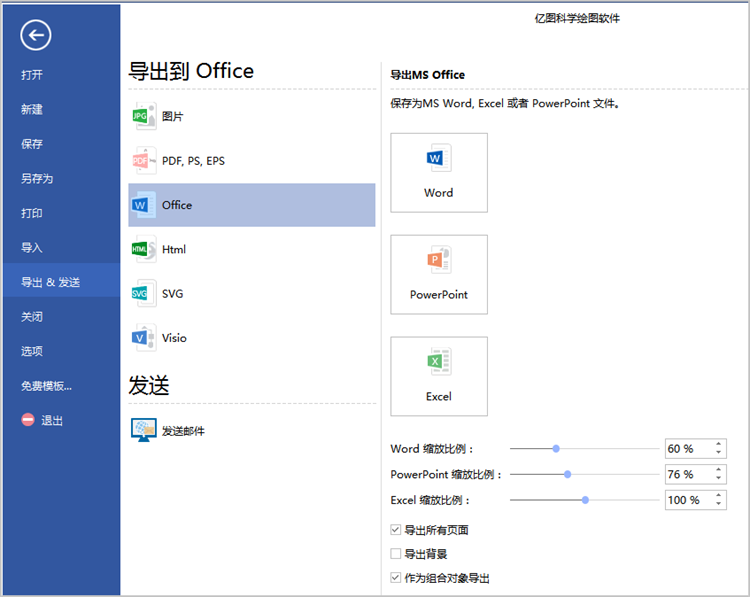Increase the Excel scale 100 % spinner

(x=718, y=495)
